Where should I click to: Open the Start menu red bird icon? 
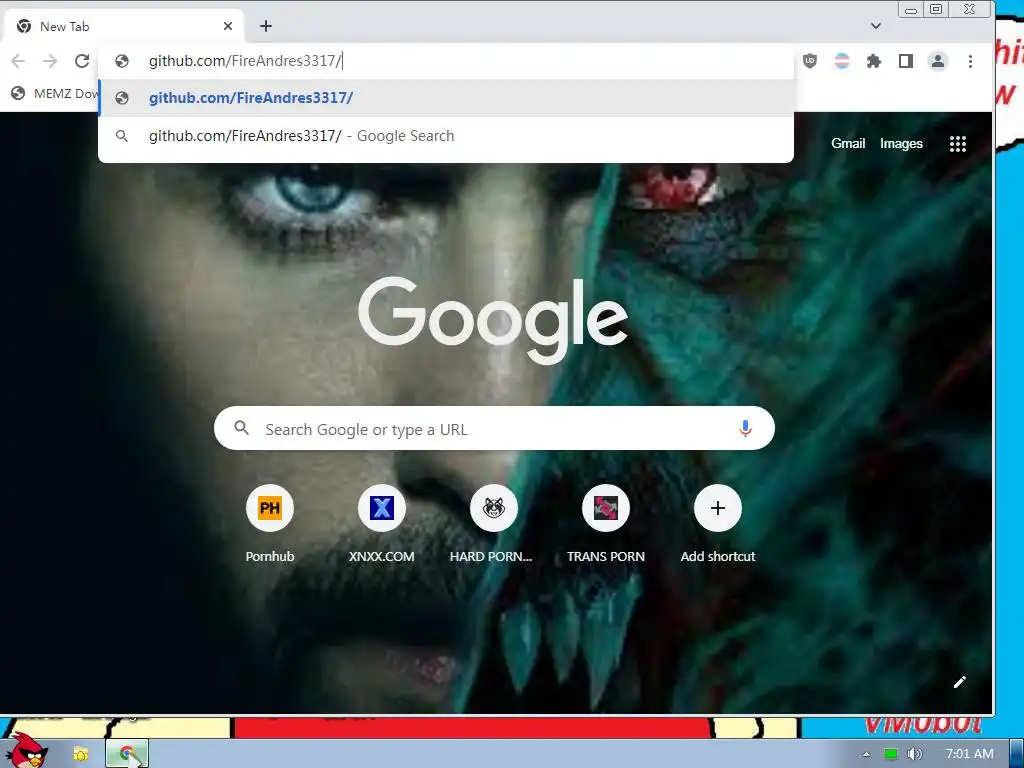coord(26,750)
